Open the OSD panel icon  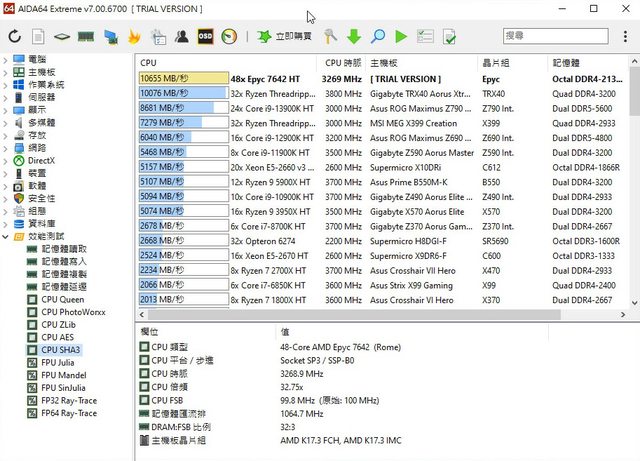point(205,36)
